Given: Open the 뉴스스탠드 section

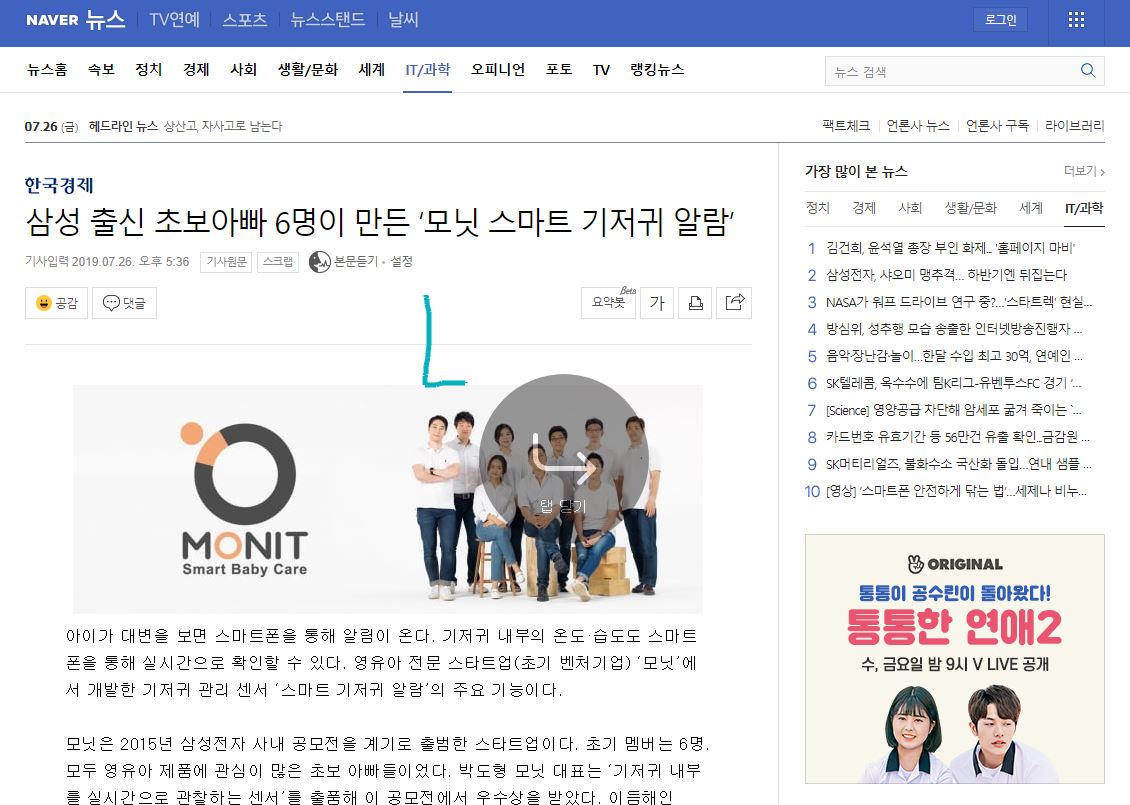Looking at the screenshot, I should (x=328, y=19).
